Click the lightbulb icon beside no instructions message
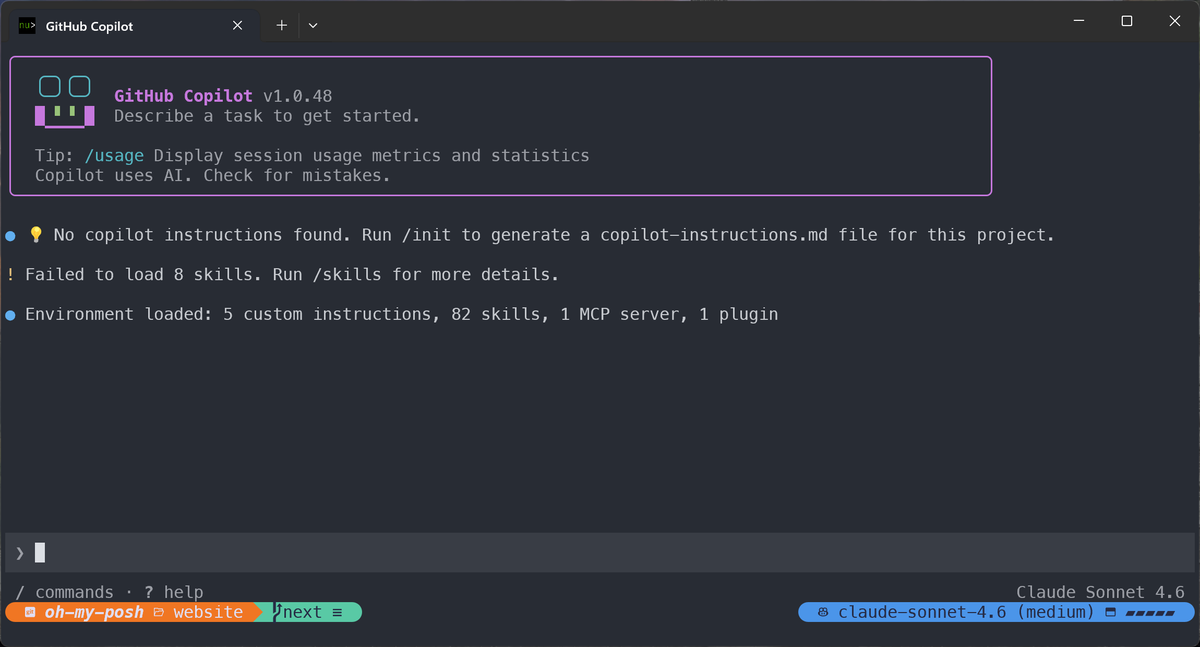This screenshot has height=647, width=1200. click(x=36, y=235)
